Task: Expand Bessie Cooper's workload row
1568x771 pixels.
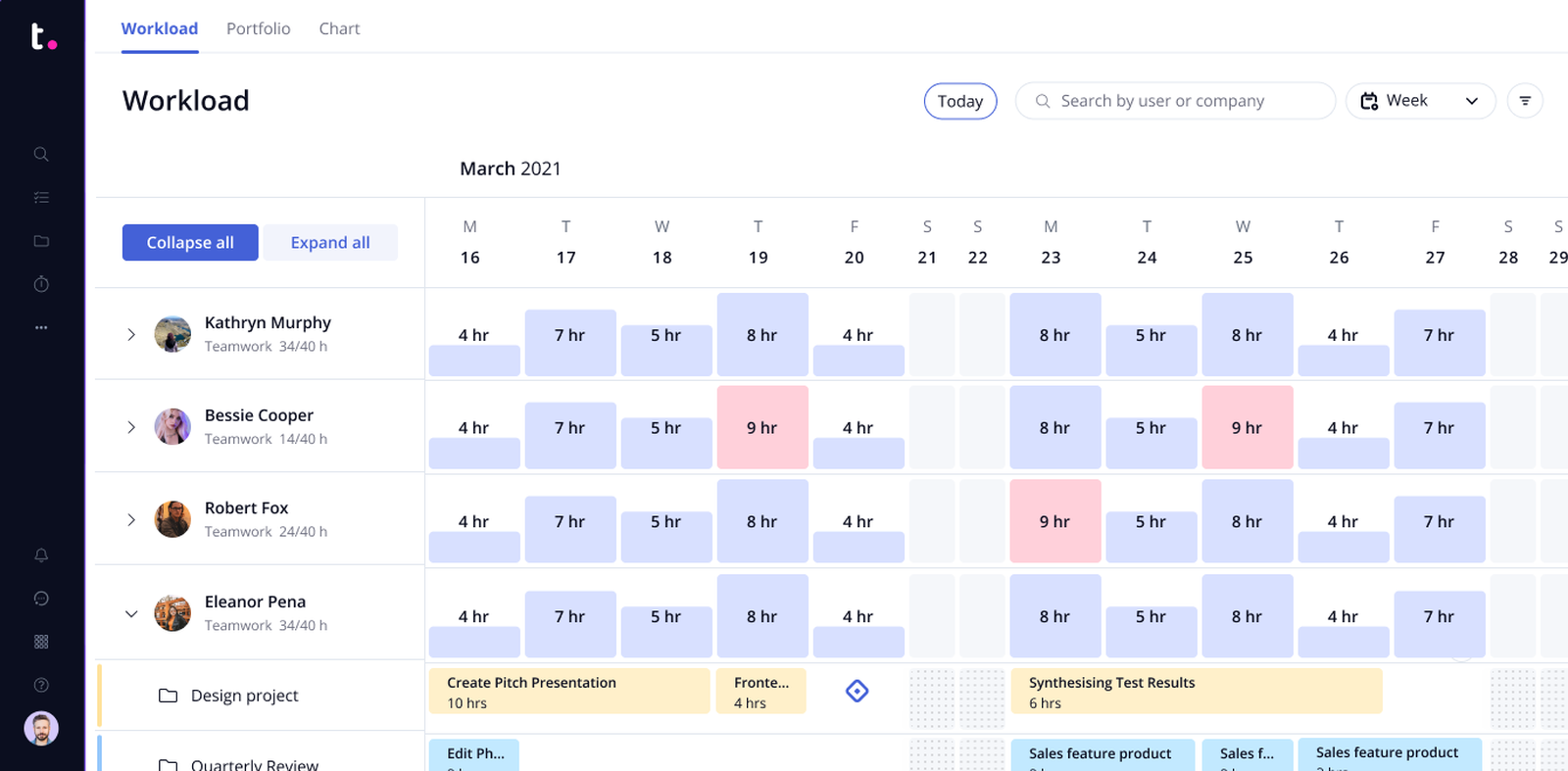Action: click(131, 427)
